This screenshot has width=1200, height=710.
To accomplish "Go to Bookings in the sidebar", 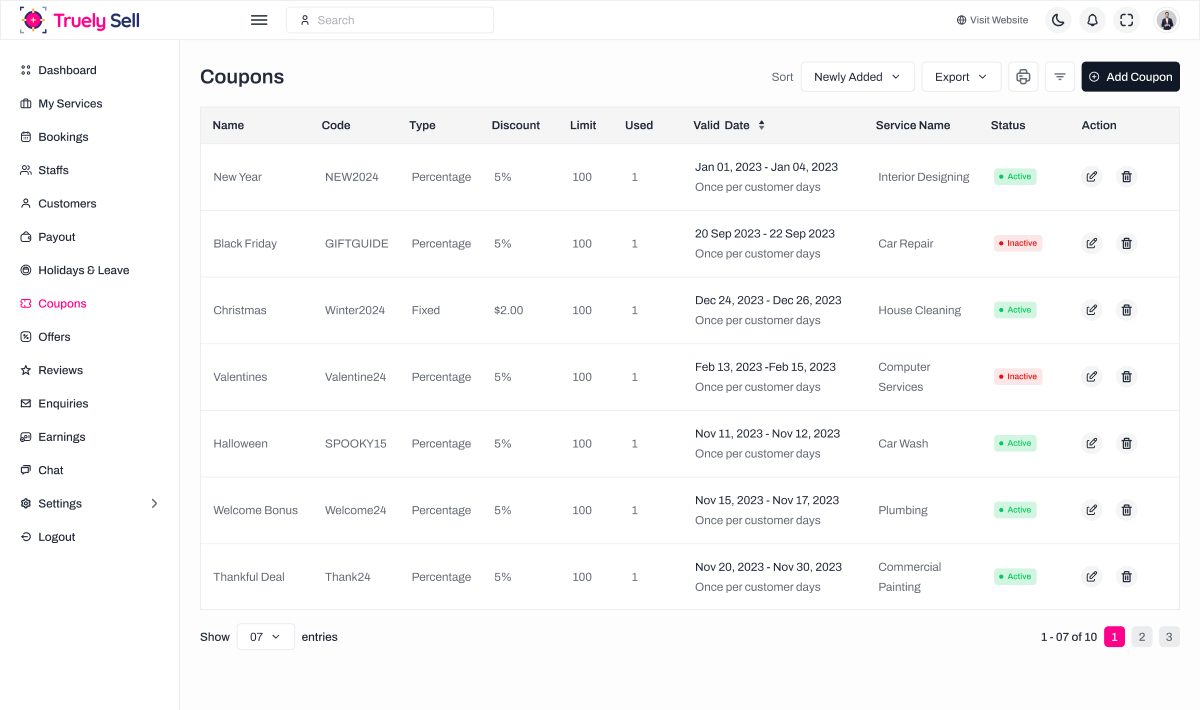I will [x=63, y=137].
